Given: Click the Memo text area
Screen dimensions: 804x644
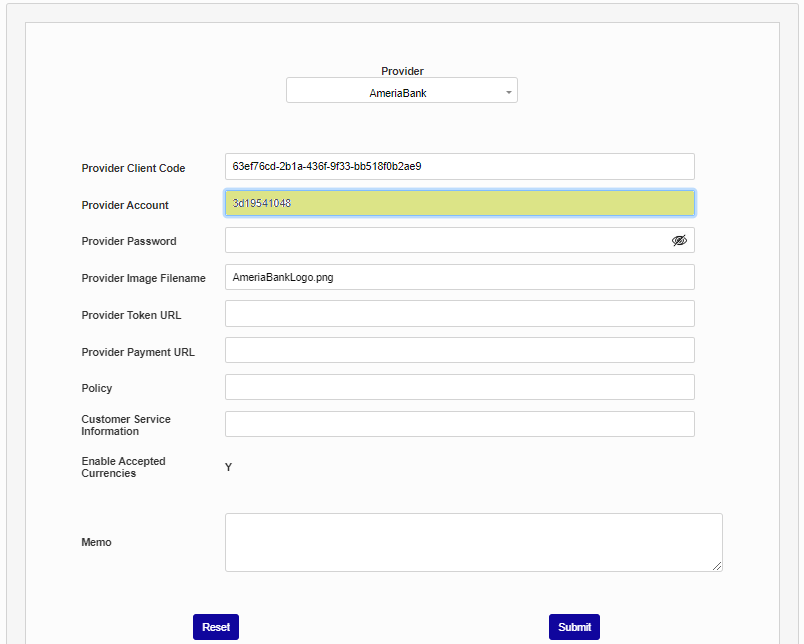Looking at the screenshot, I should point(472,542).
